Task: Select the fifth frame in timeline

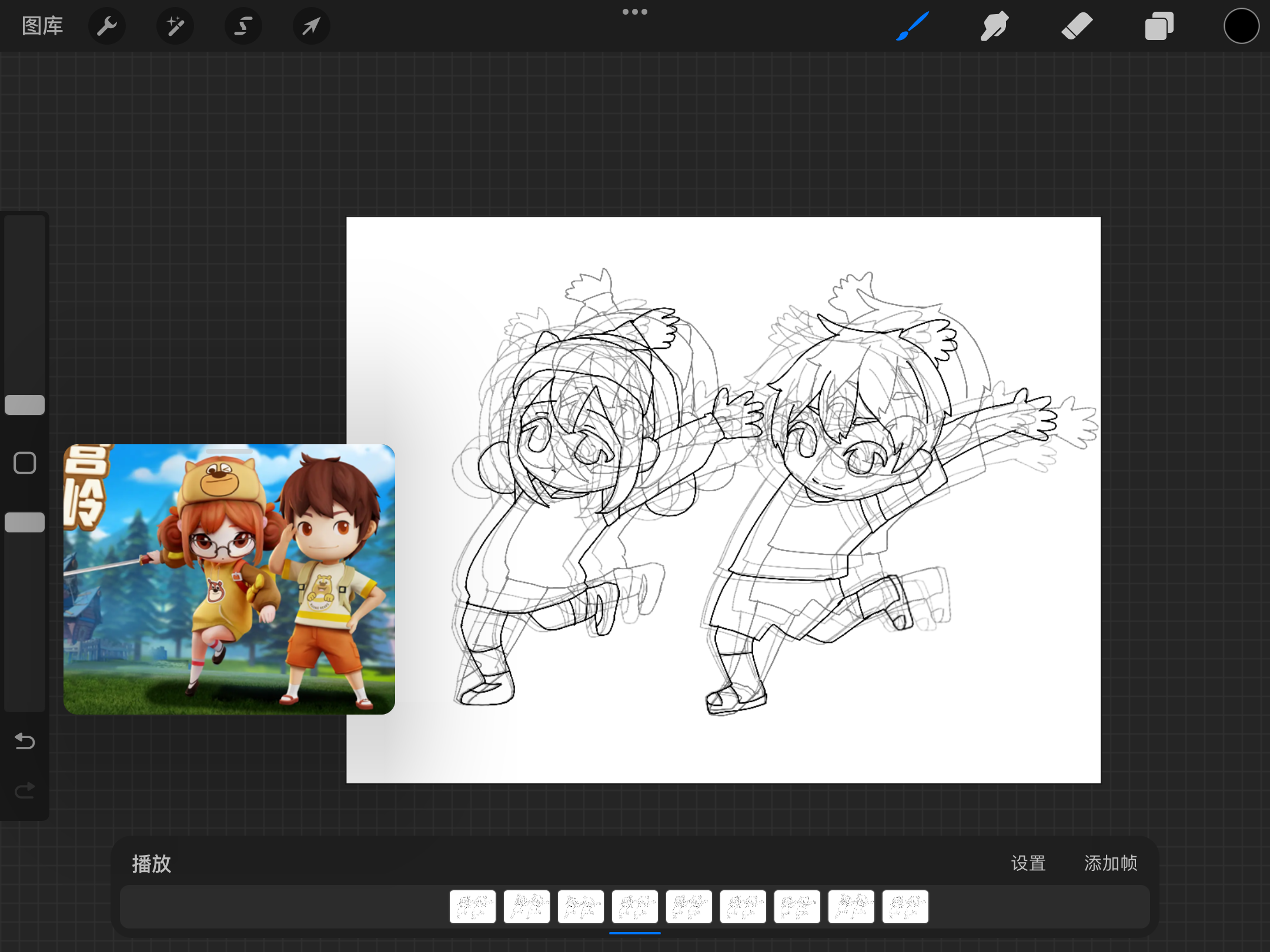Action: (689, 907)
